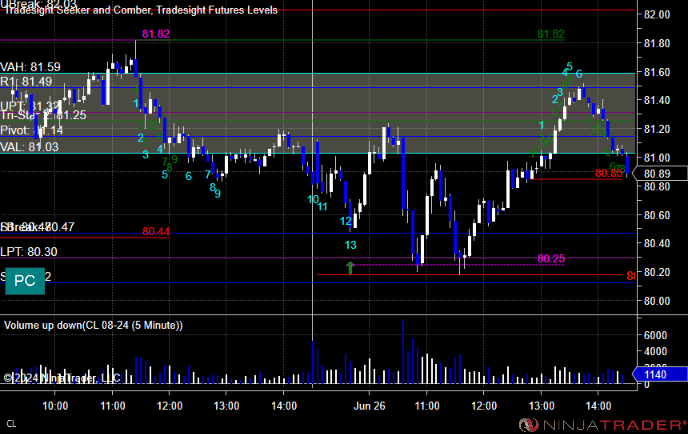The image size is (688, 434).
Task: Click the green 81.82 price label
Action: [x=551, y=34]
